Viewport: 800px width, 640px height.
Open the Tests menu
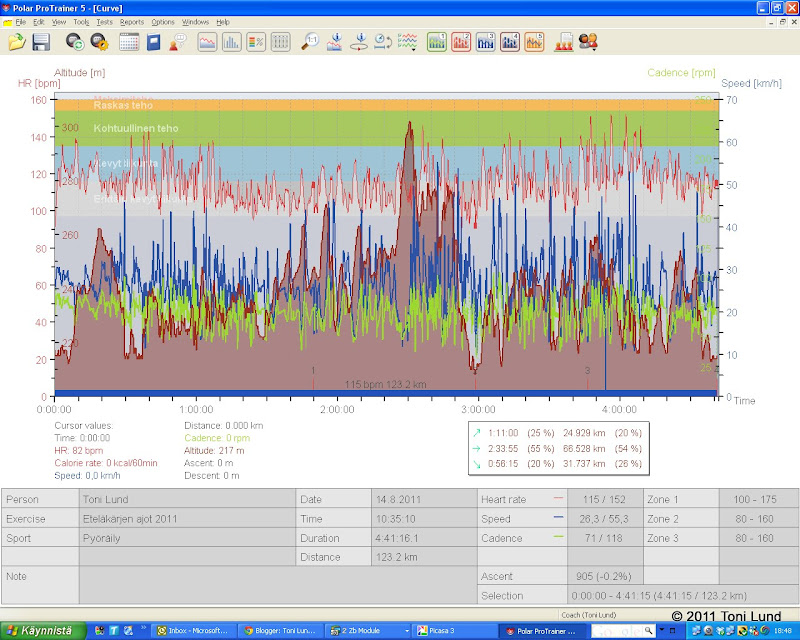(104, 21)
